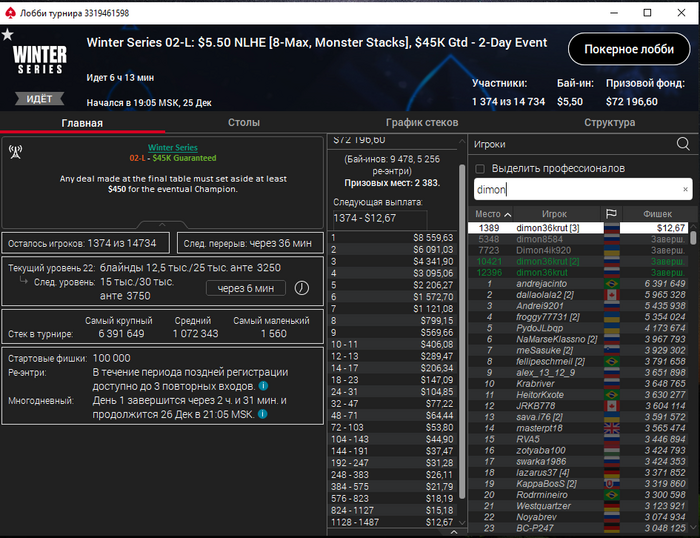700x538 pixels.
Task: Click Осталось игроков 1374 из 14734 box
Action: [x=85, y=243]
